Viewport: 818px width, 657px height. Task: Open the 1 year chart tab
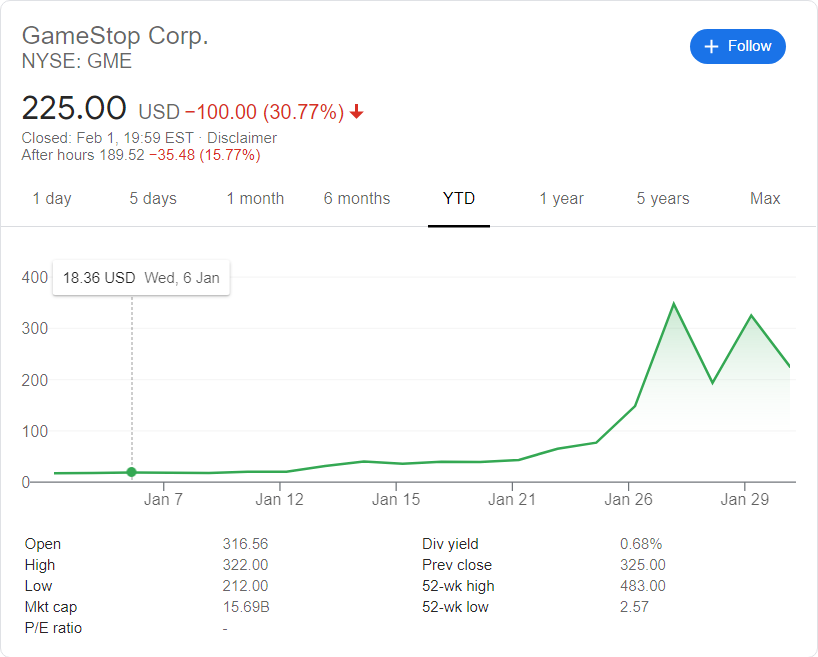point(561,198)
